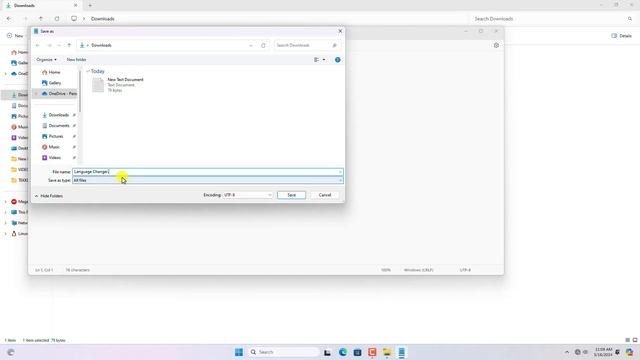The height and width of the screenshot is (360, 640).
Task: Open the Windows Start menu
Action: pyautogui.click(x=239, y=352)
